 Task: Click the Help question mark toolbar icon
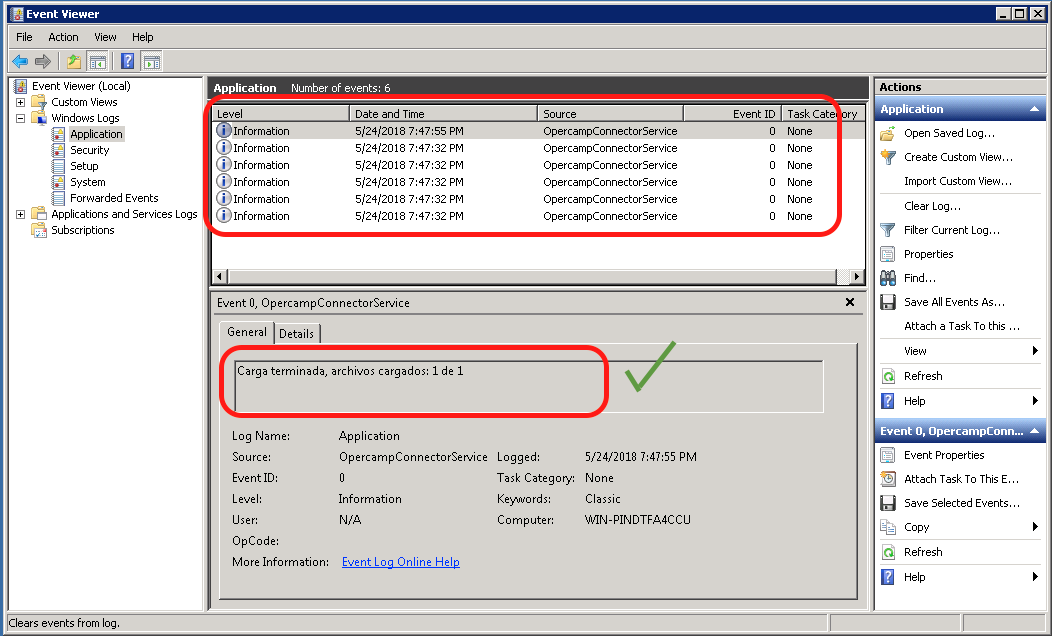[127, 61]
